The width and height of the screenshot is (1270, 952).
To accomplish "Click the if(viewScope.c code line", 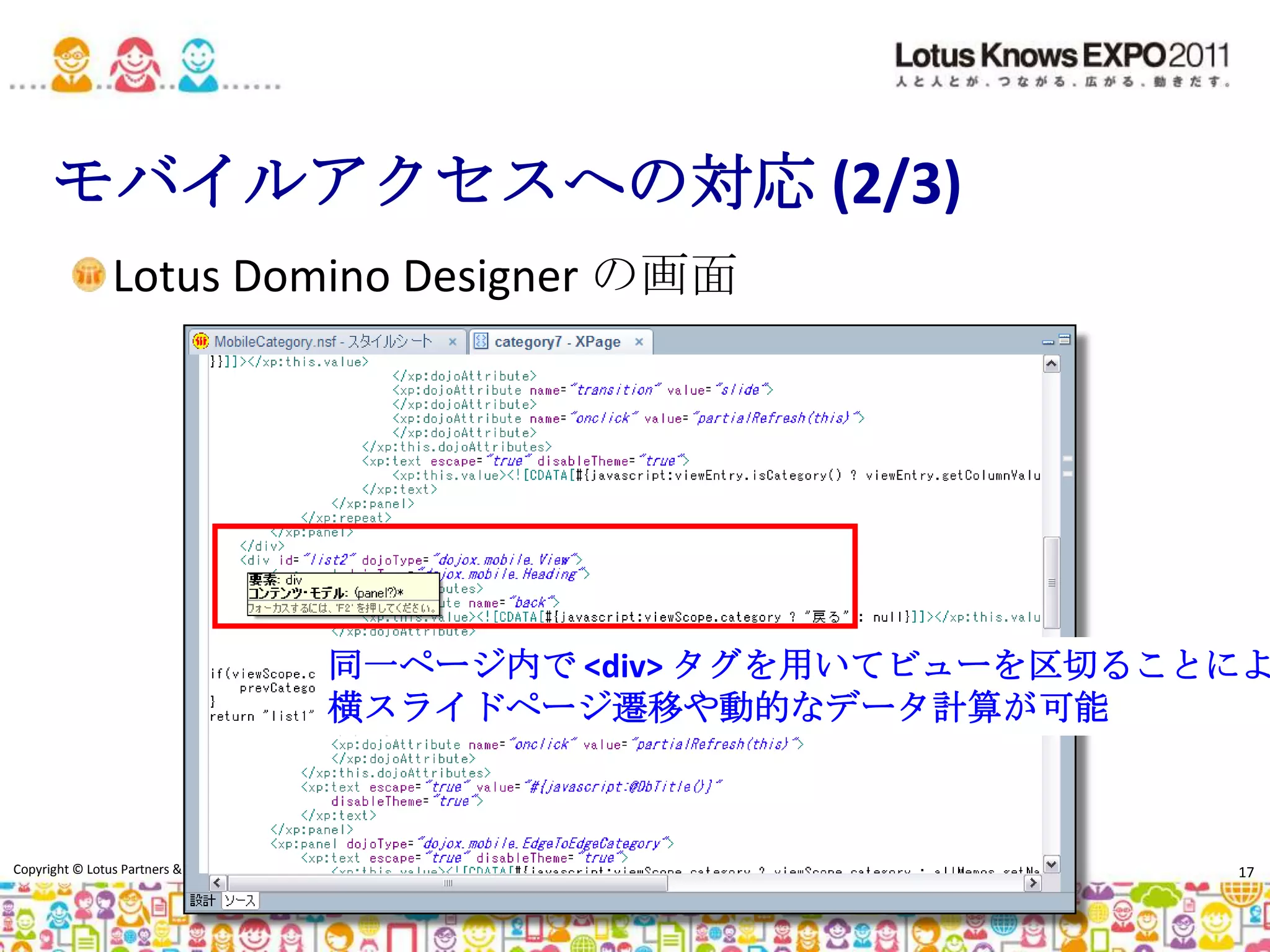I will (x=262, y=674).
